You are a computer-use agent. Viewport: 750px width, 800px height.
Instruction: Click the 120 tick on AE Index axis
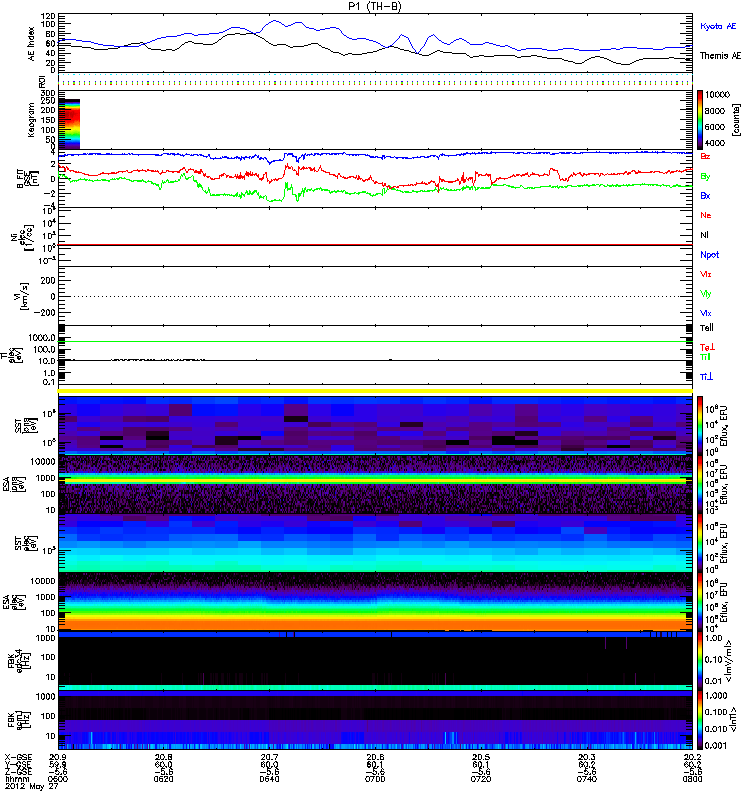pyautogui.click(x=47, y=16)
